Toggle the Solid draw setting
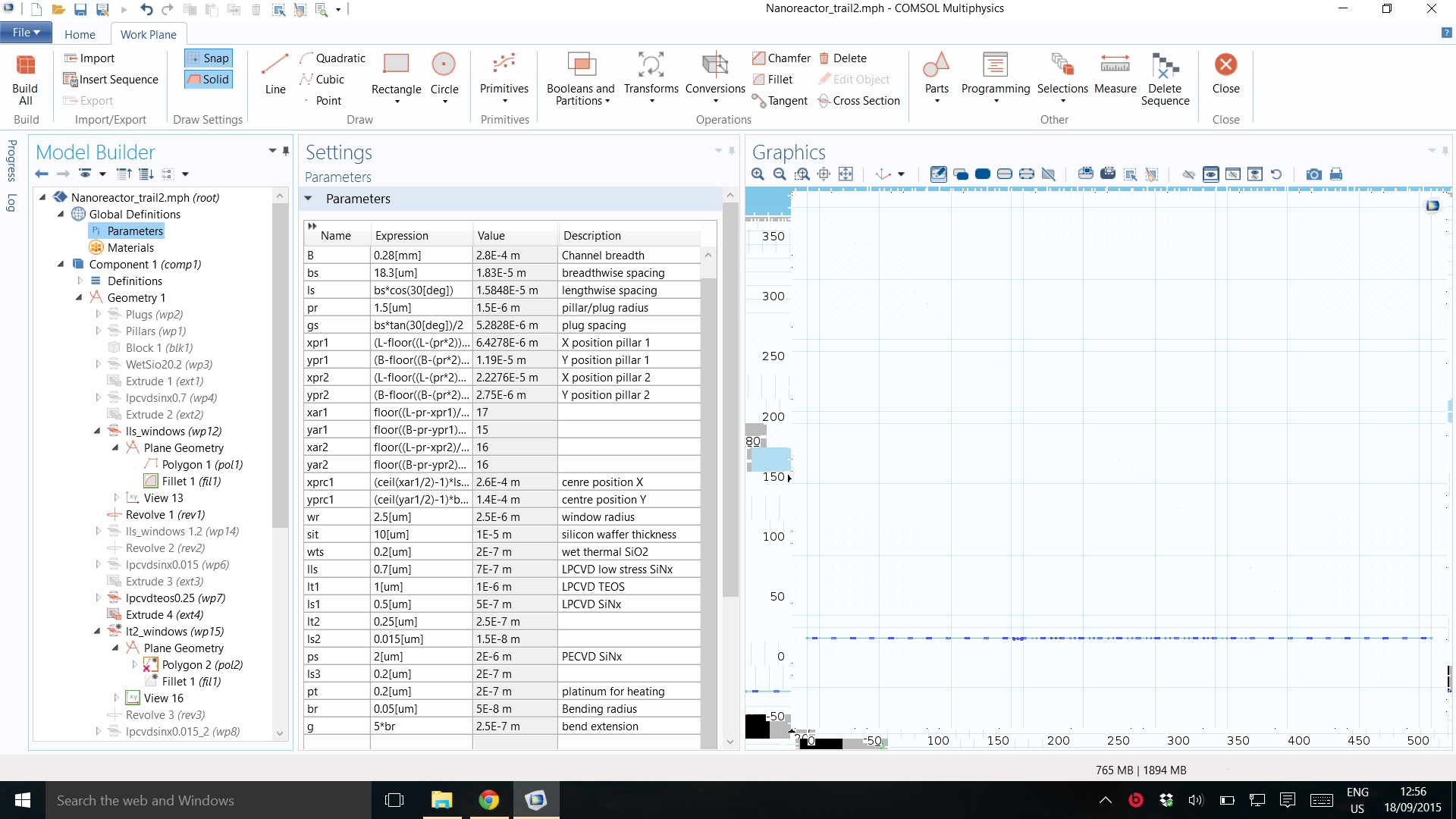This screenshot has height=819, width=1456. (x=208, y=80)
